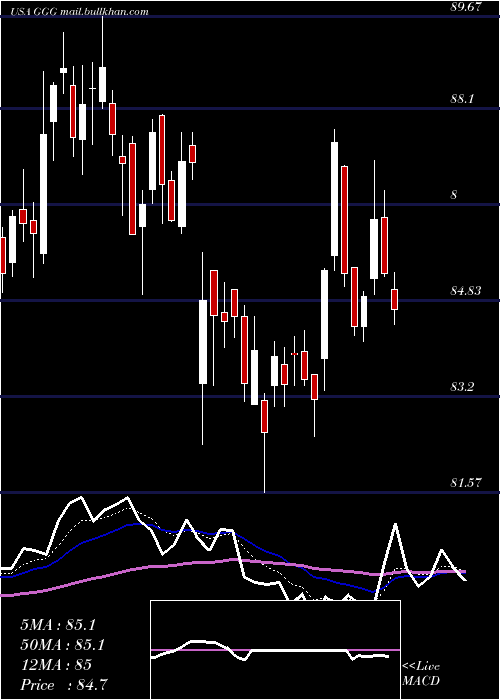
Task: Click the 'USA GGG mail.bullkhan.com' header text
Action: pyautogui.click(x=79, y=12)
